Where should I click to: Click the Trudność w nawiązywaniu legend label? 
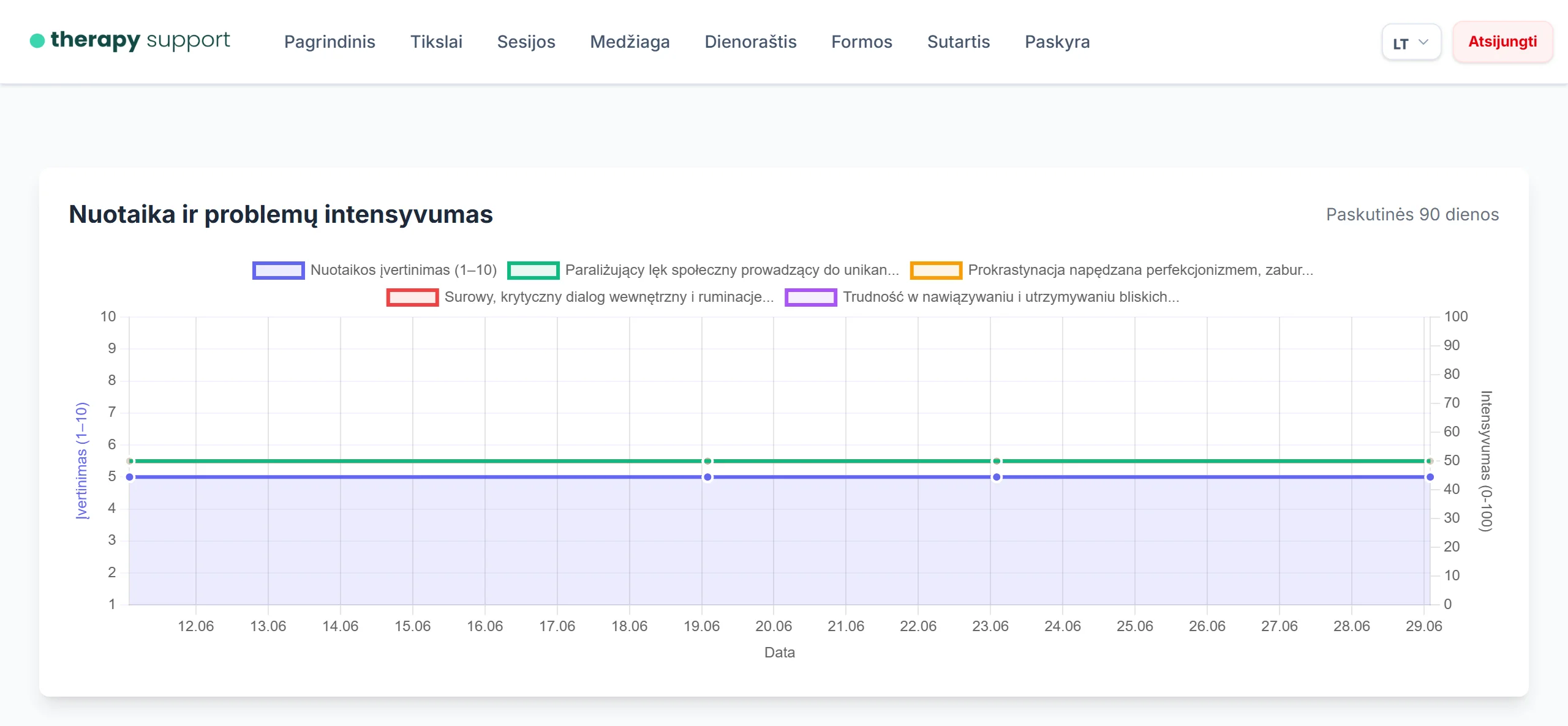[1011, 297]
